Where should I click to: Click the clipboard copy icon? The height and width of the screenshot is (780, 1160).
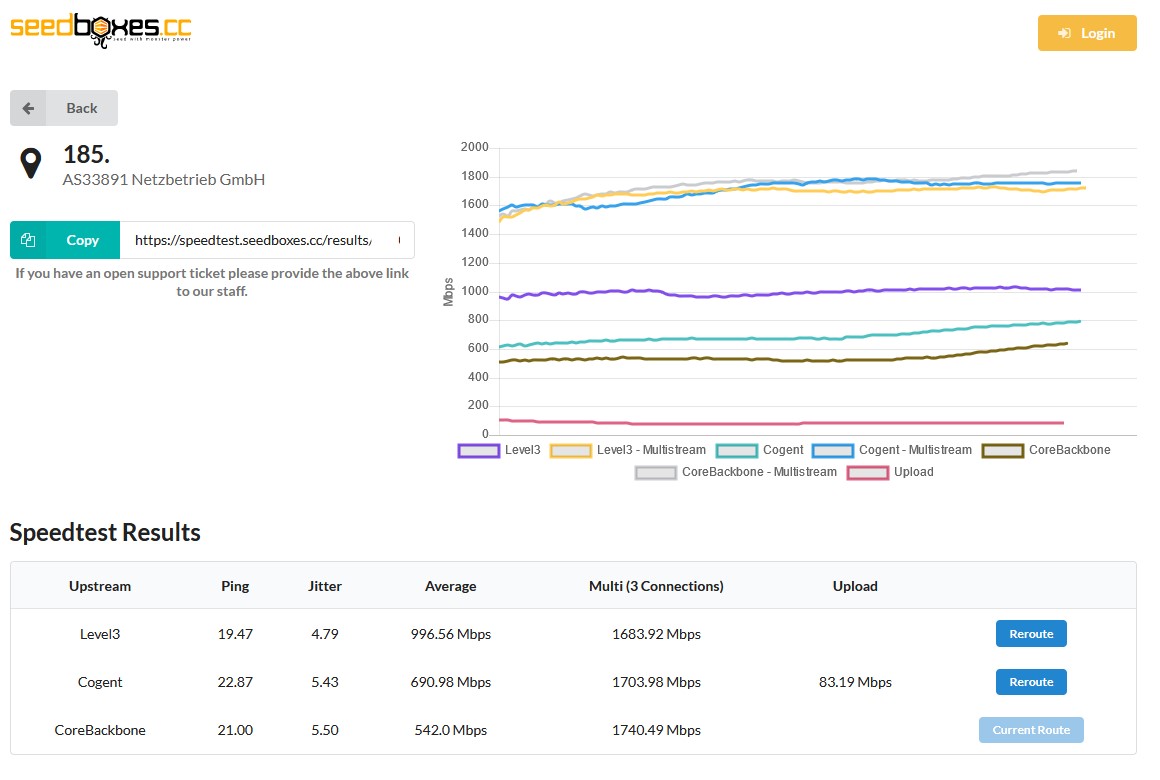click(28, 240)
